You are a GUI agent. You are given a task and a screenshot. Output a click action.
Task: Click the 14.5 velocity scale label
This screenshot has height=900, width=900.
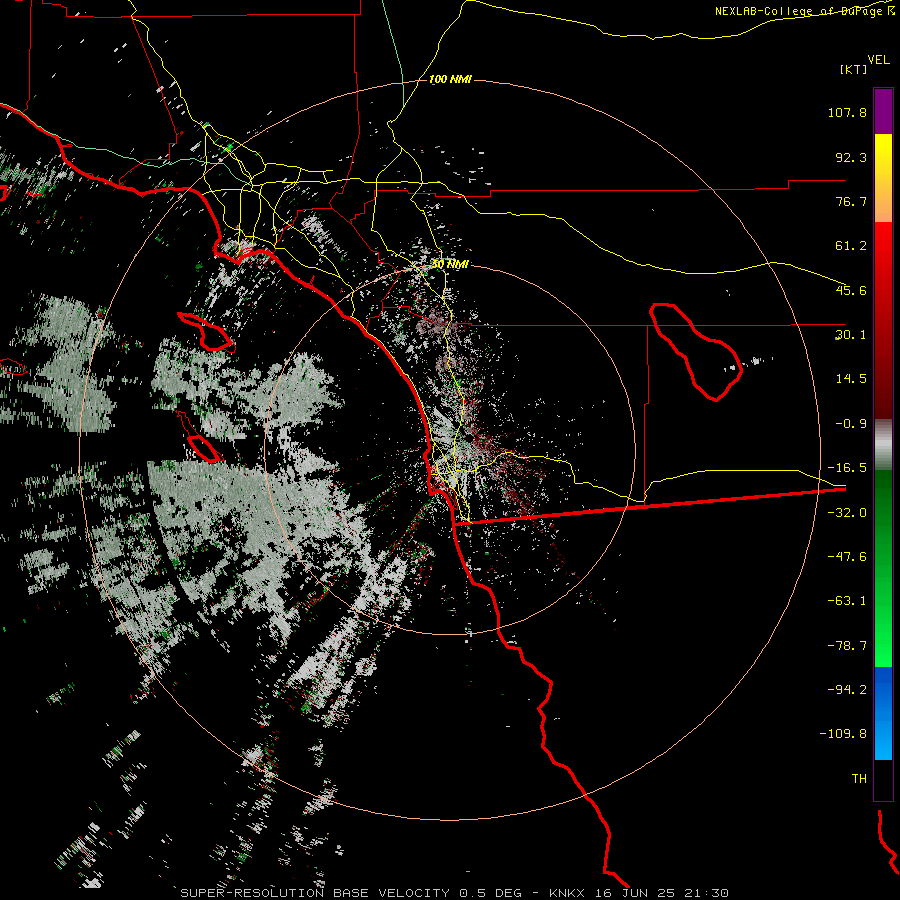tap(851, 379)
